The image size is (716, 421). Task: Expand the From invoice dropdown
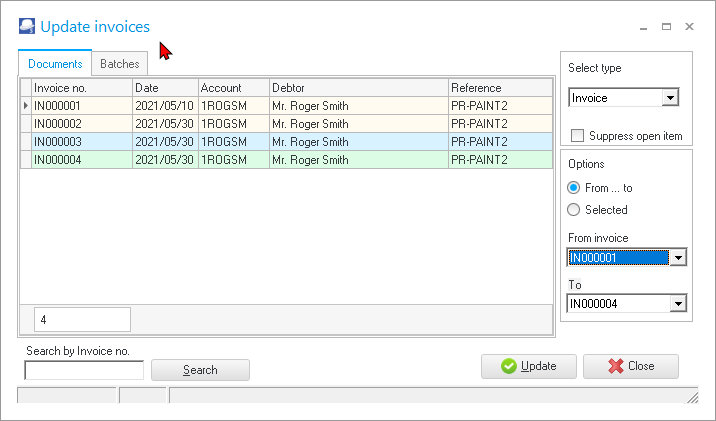point(678,258)
